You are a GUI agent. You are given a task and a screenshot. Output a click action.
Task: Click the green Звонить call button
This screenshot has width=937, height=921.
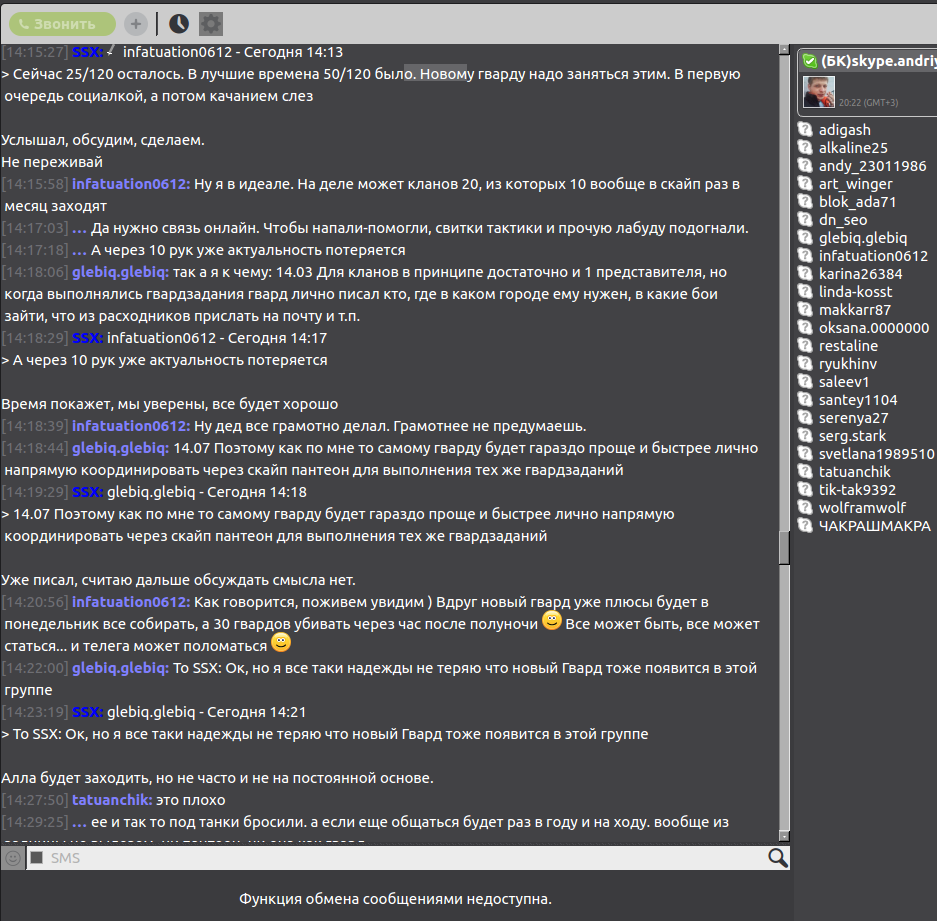tap(62, 24)
